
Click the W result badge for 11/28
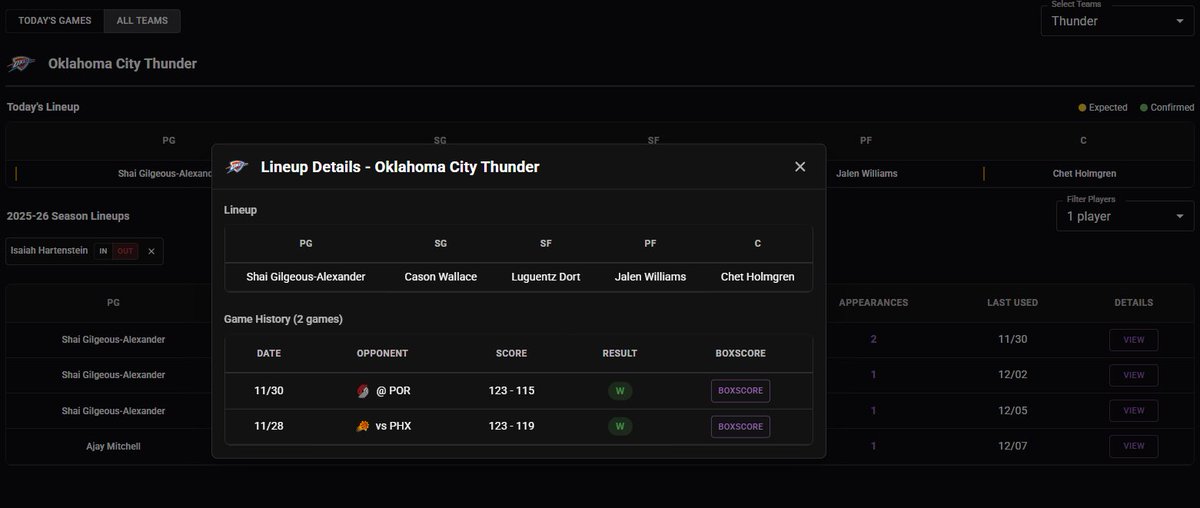tap(620, 427)
